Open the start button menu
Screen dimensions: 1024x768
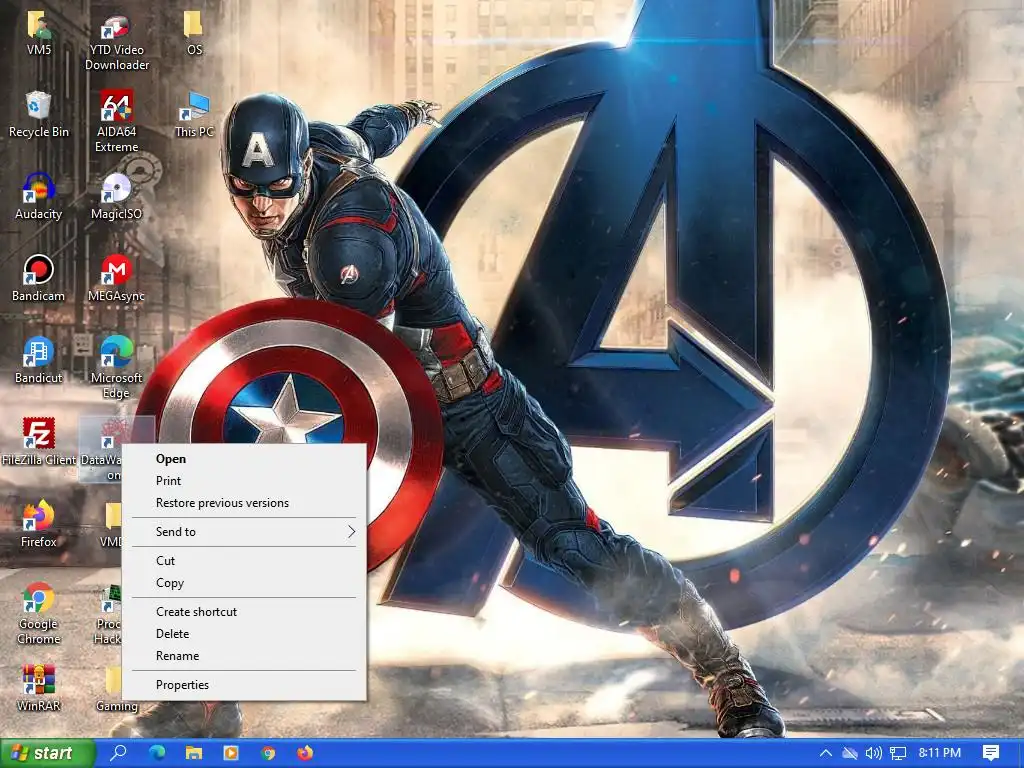click(47, 753)
